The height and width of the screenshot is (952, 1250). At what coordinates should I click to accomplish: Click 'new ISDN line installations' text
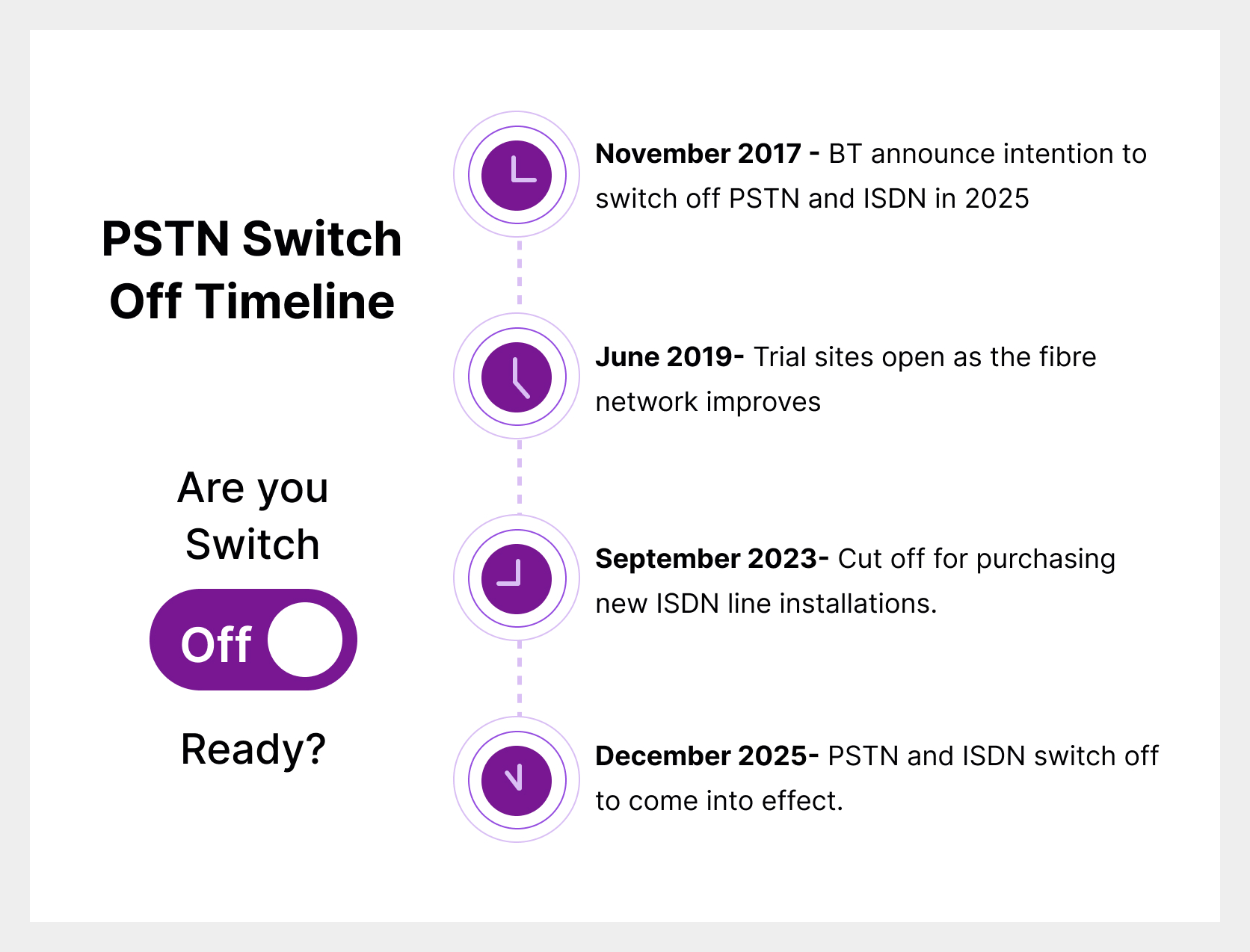point(766,604)
